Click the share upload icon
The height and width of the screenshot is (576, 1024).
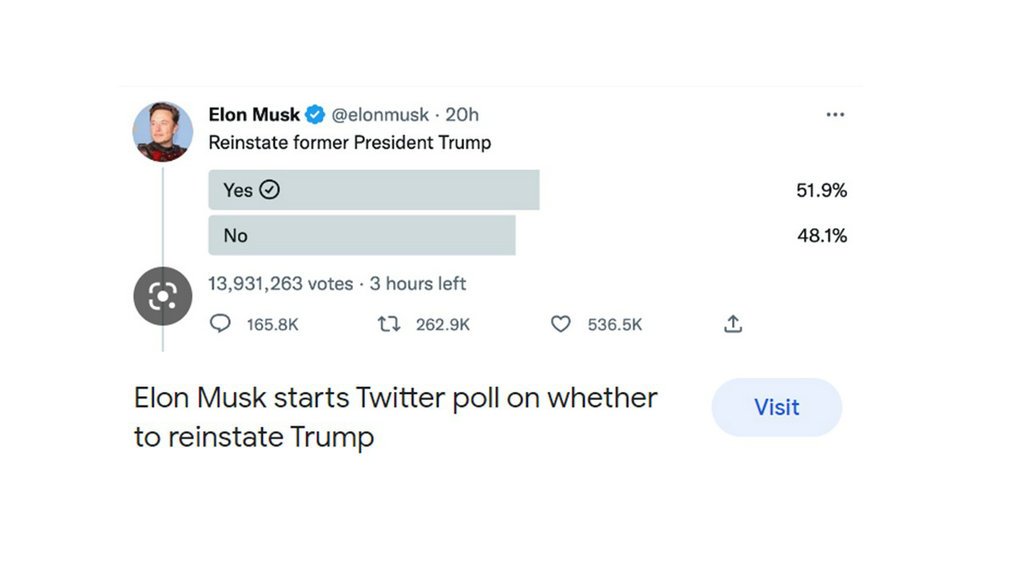click(x=733, y=324)
